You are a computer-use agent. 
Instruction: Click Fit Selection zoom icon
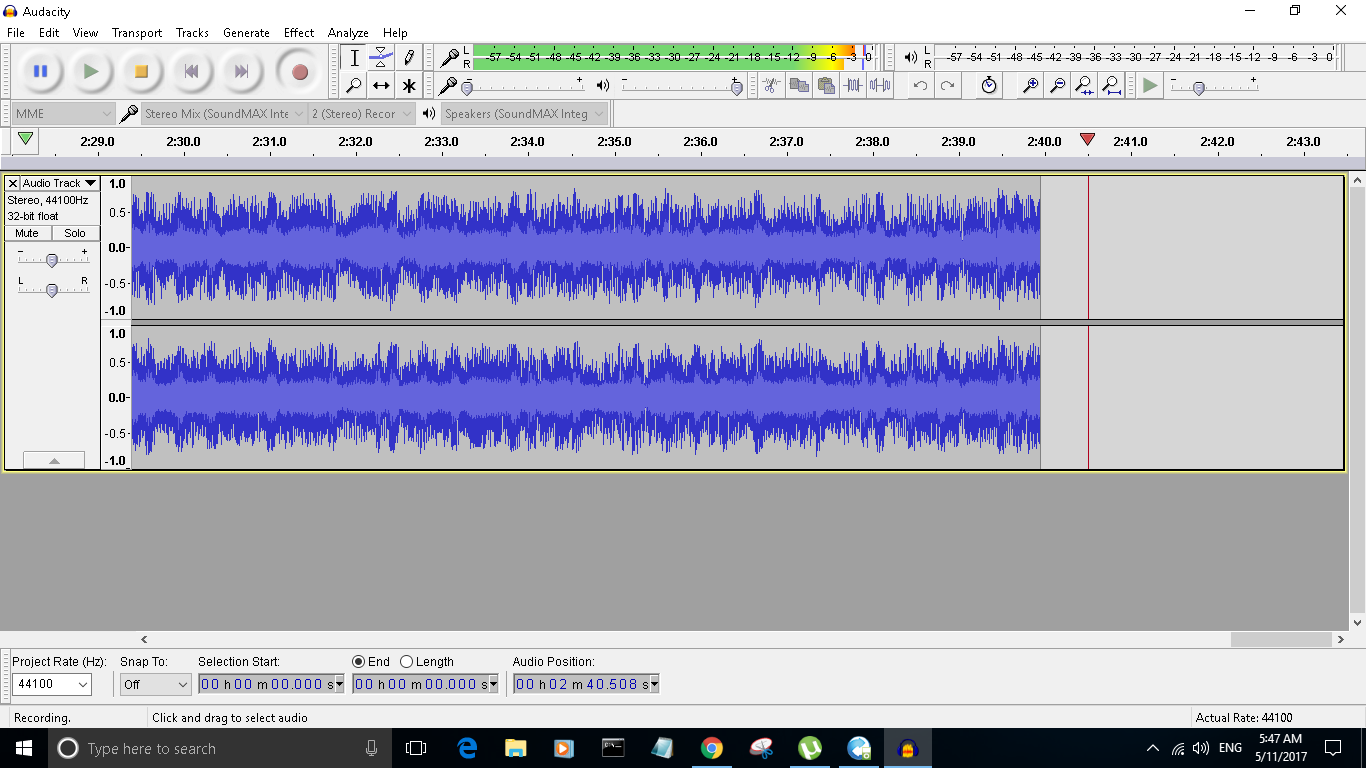click(x=1084, y=86)
